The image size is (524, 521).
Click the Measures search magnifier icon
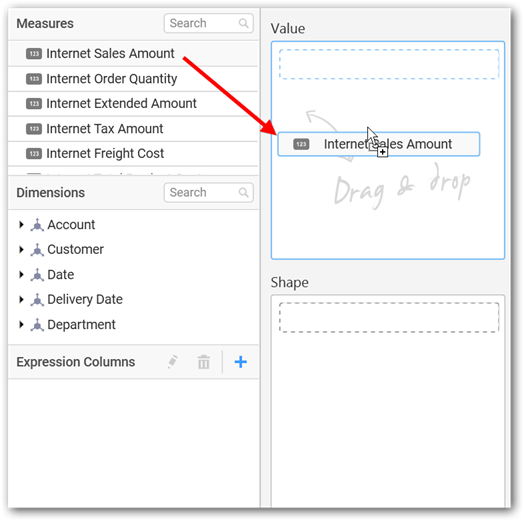click(244, 23)
